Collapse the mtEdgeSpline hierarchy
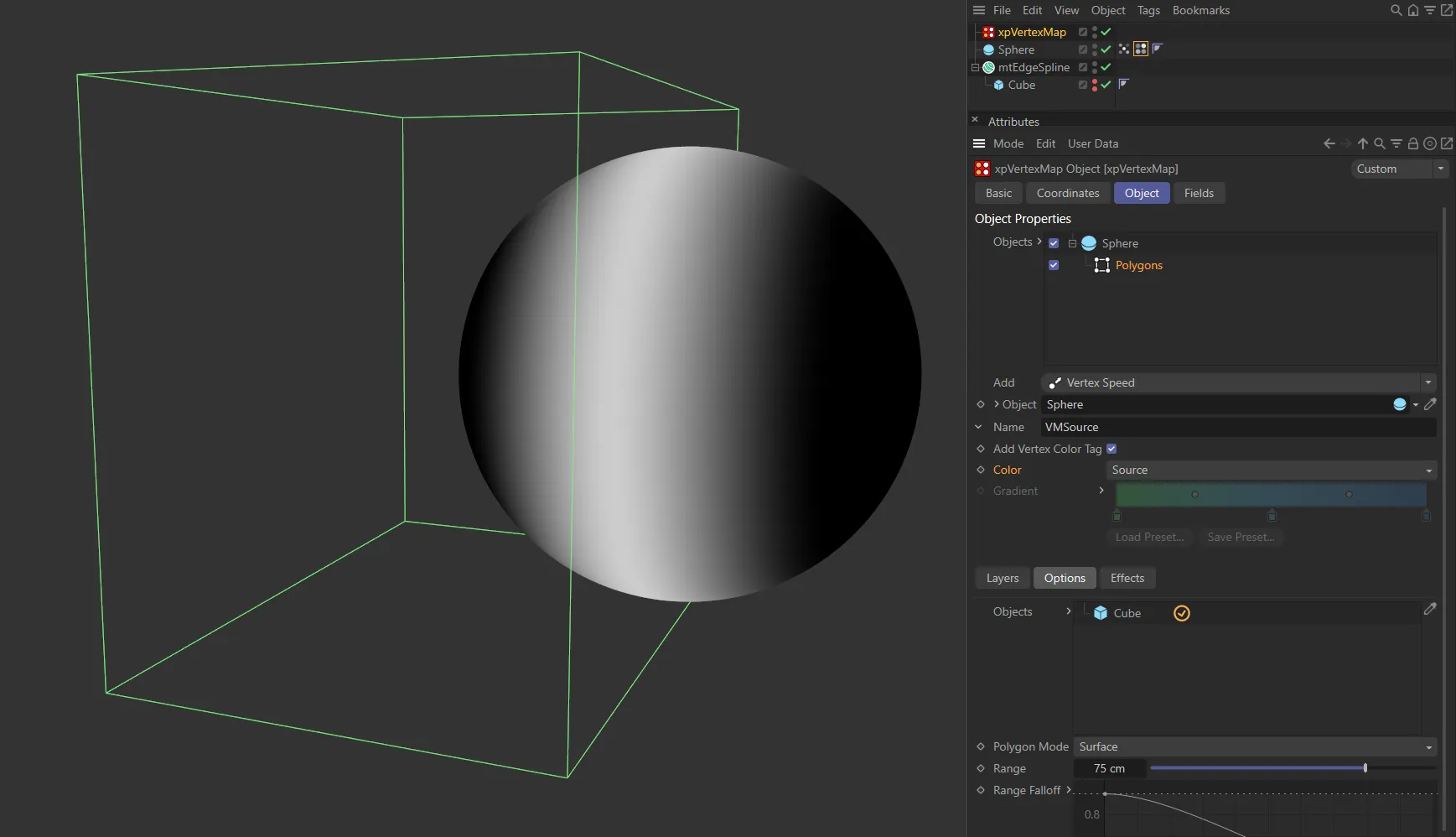The height and width of the screenshot is (837, 1456). (x=974, y=67)
